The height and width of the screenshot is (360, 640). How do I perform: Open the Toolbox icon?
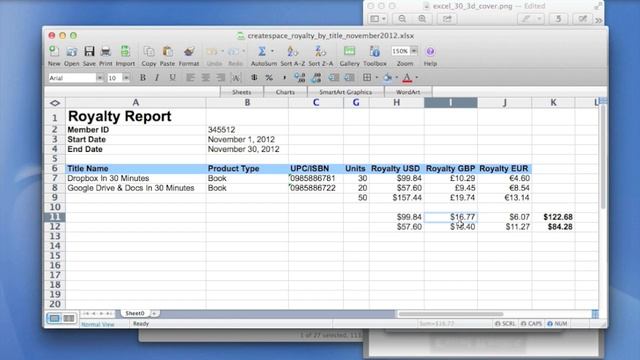tap(375, 51)
